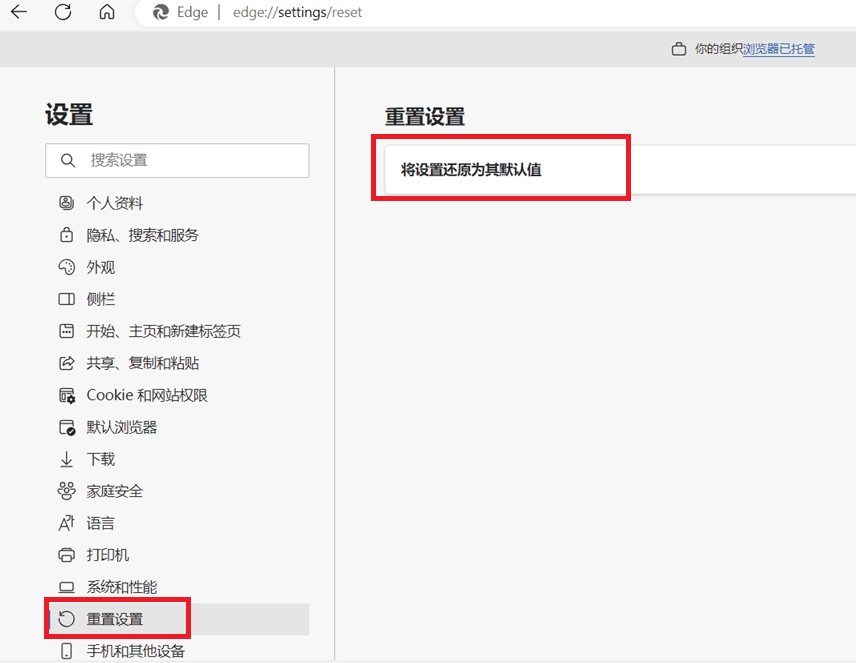
Task: Select the 语言 language settings icon
Action: tap(65, 523)
